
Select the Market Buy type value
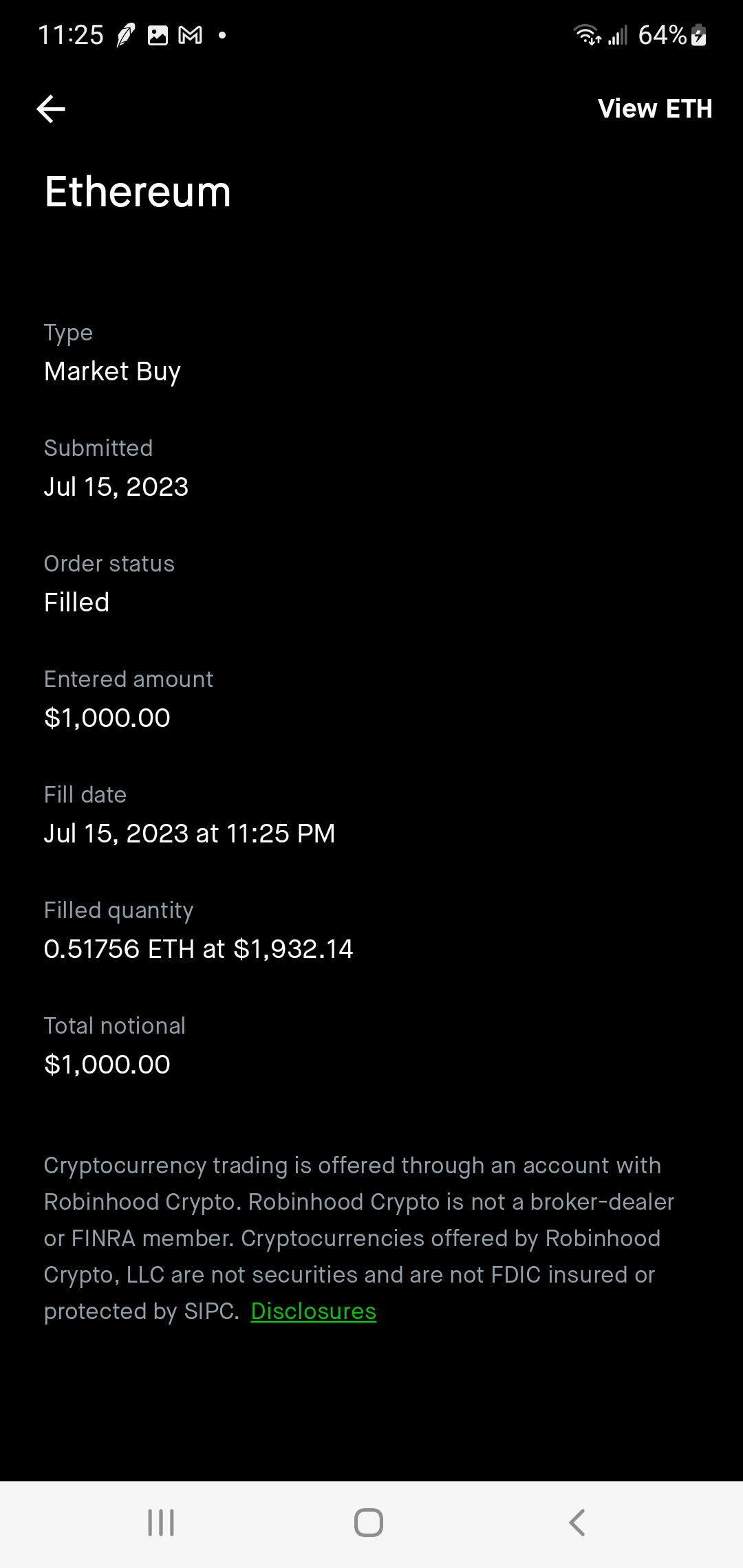[112, 371]
